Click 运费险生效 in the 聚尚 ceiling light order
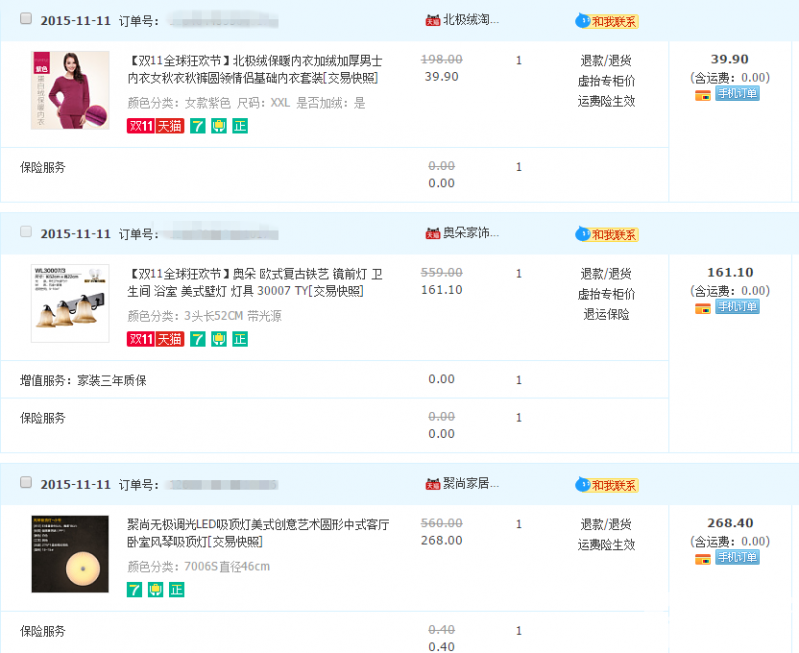This screenshot has width=799, height=653. point(606,544)
